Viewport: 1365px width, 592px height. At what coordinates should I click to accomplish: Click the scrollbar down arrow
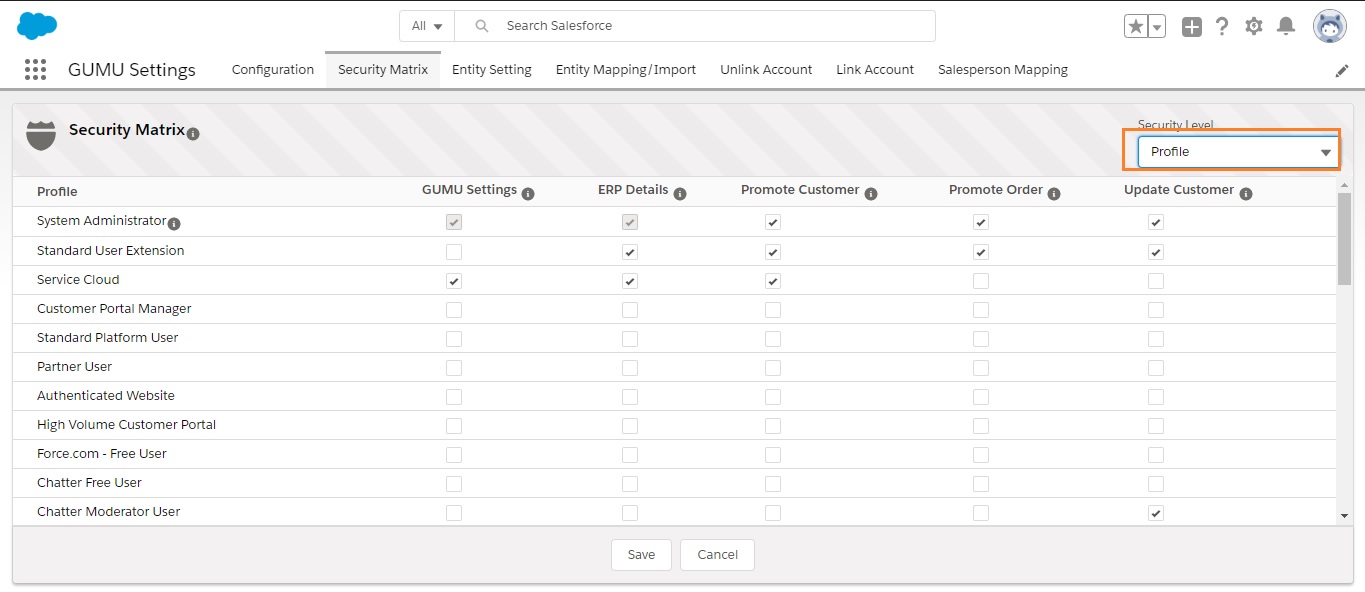(x=1344, y=516)
